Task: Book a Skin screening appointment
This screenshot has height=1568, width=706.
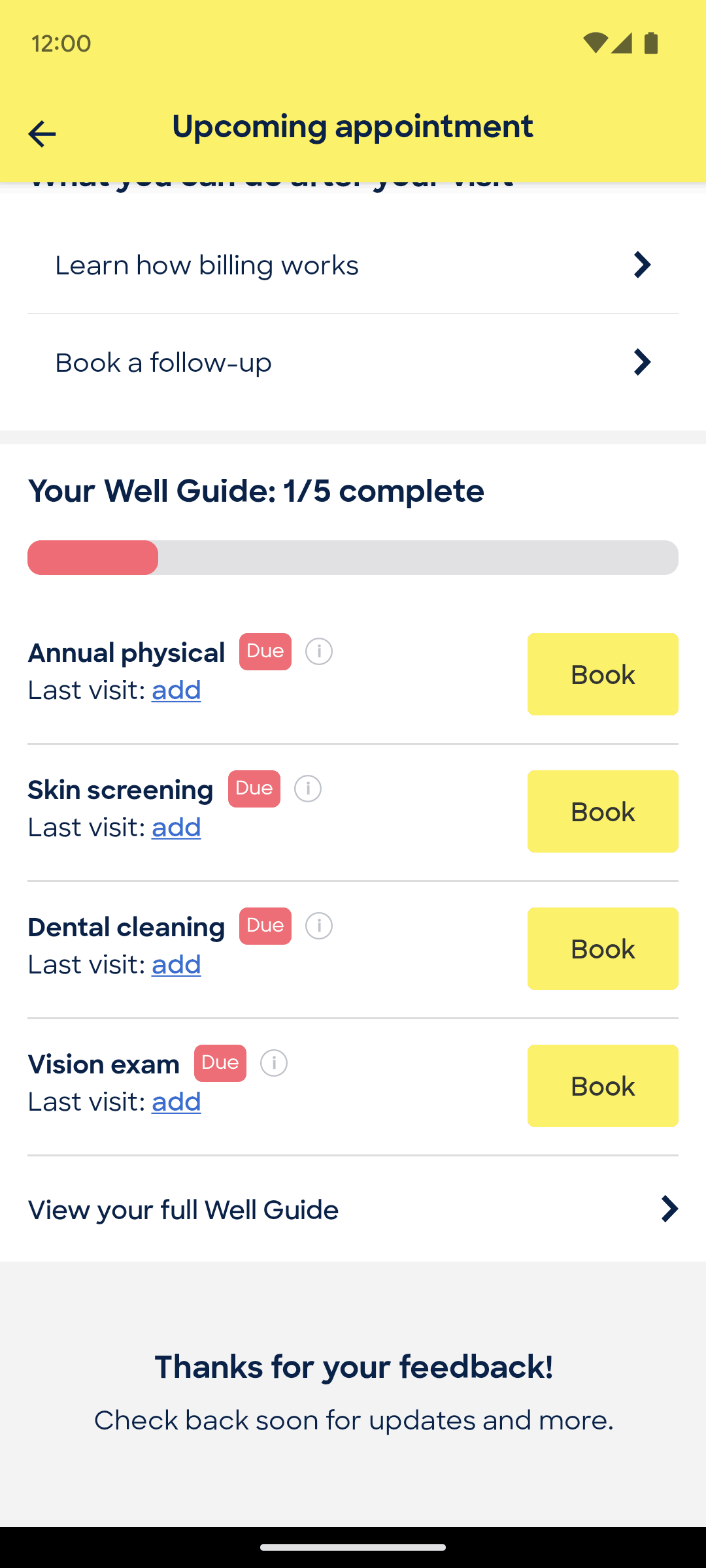Action: click(x=603, y=811)
